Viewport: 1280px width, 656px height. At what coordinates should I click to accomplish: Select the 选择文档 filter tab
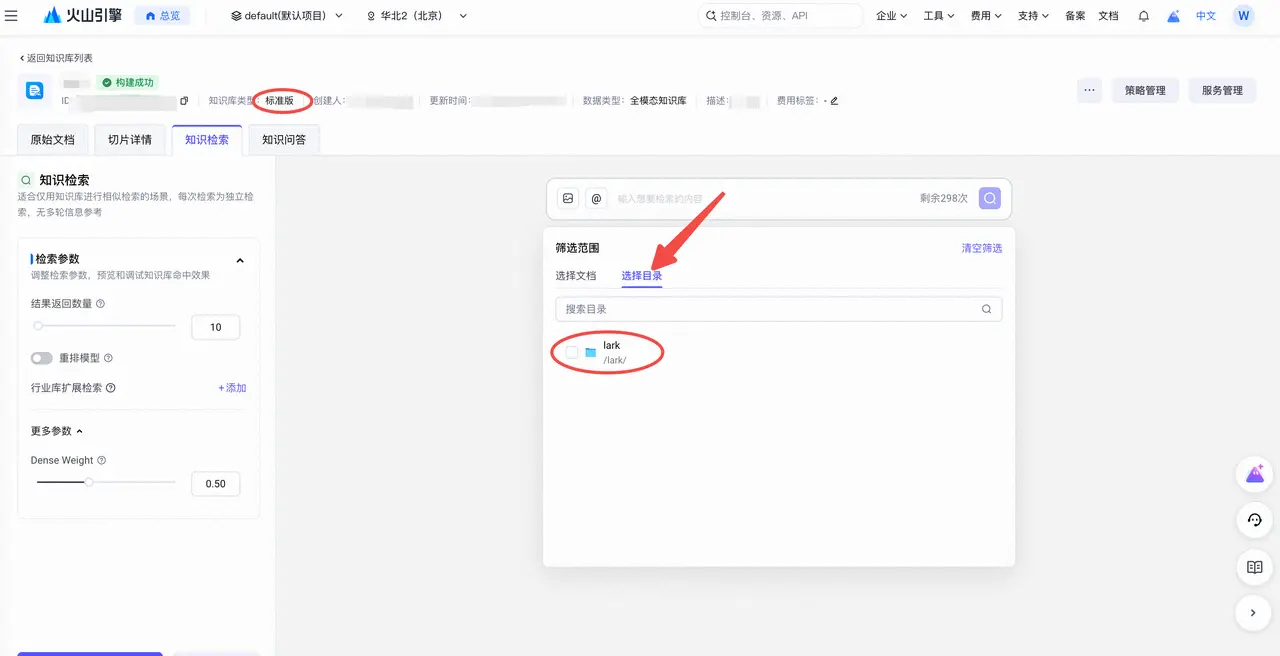[576, 276]
